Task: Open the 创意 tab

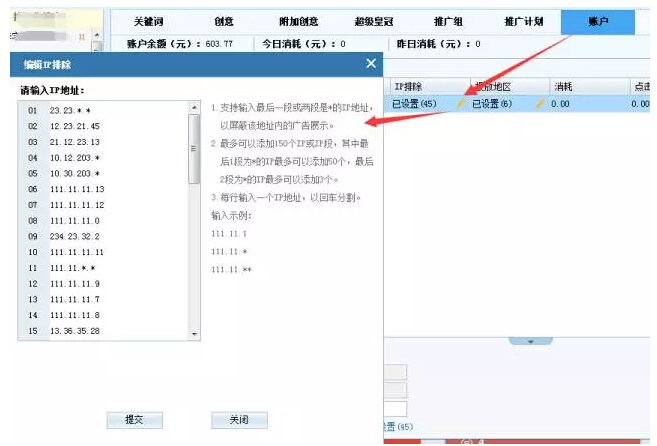Action: click(x=224, y=22)
